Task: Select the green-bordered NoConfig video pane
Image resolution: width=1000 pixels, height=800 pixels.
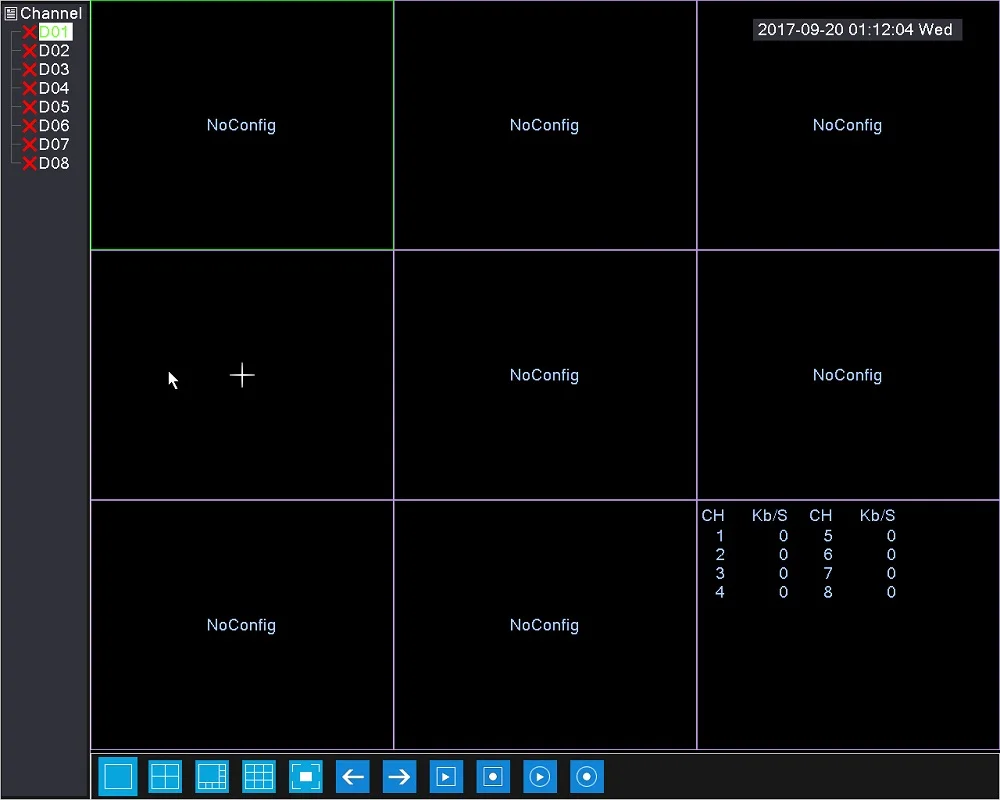Action: [242, 125]
